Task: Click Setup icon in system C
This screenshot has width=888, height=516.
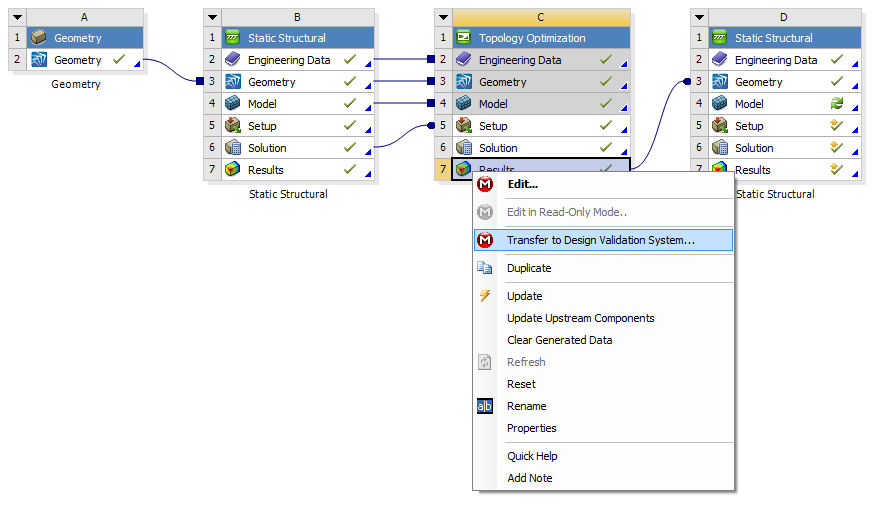Action: 464,126
